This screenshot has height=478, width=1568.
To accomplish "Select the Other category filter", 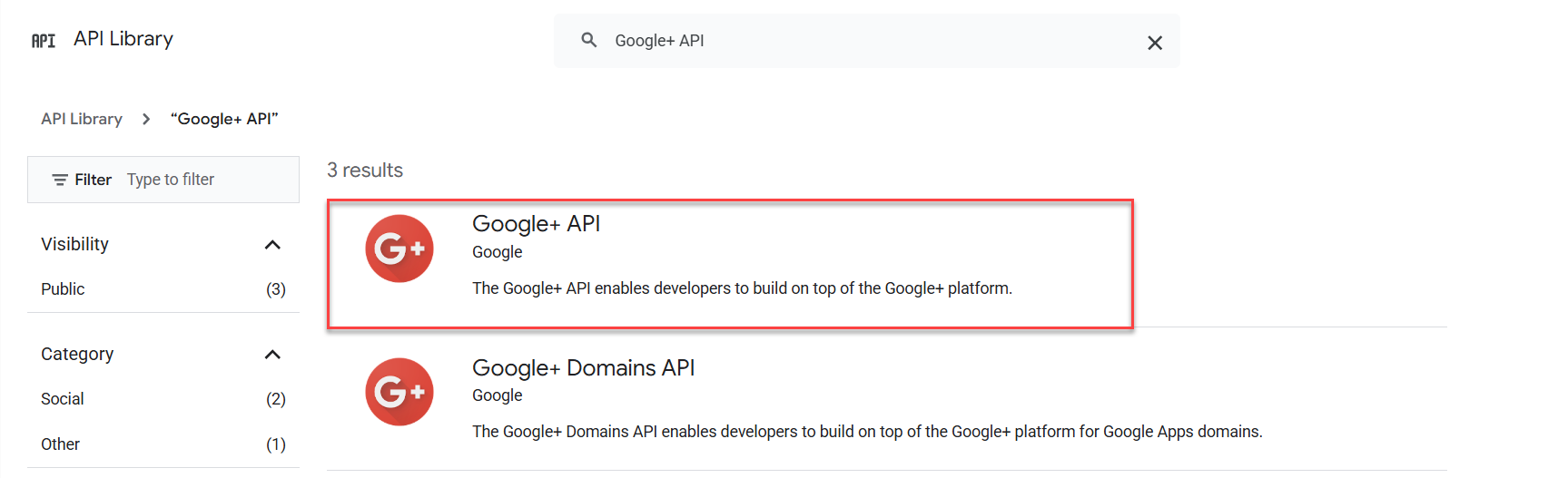I will click(x=61, y=444).
